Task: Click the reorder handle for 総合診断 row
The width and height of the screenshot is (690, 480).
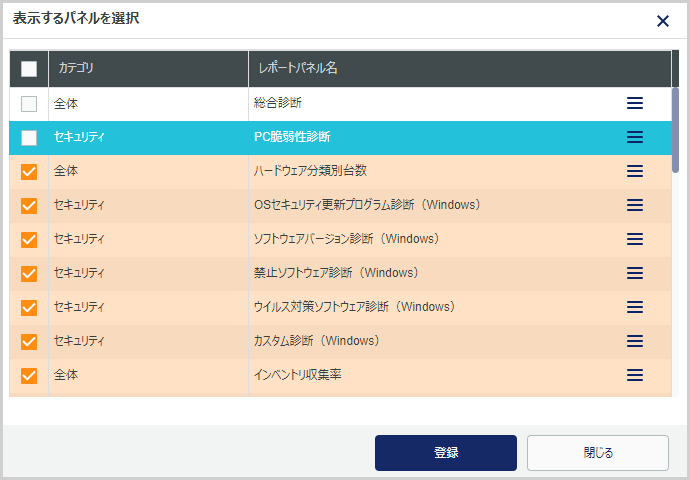Action: click(x=635, y=103)
